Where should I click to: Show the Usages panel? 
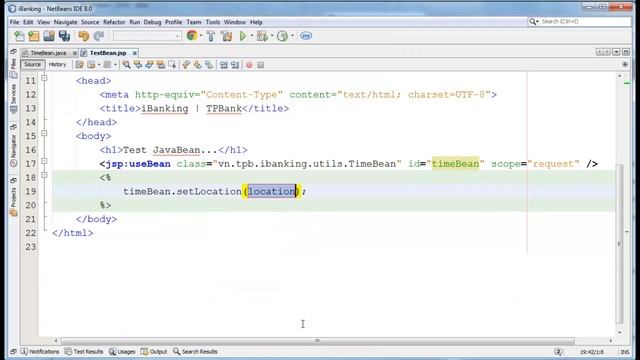click(x=122, y=351)
